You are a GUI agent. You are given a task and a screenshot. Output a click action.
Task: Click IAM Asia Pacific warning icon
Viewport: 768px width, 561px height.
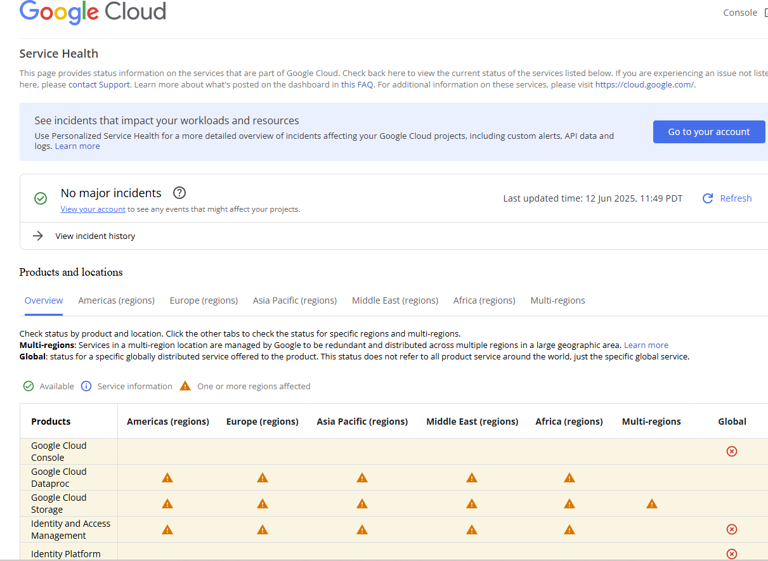coord(362,530)
